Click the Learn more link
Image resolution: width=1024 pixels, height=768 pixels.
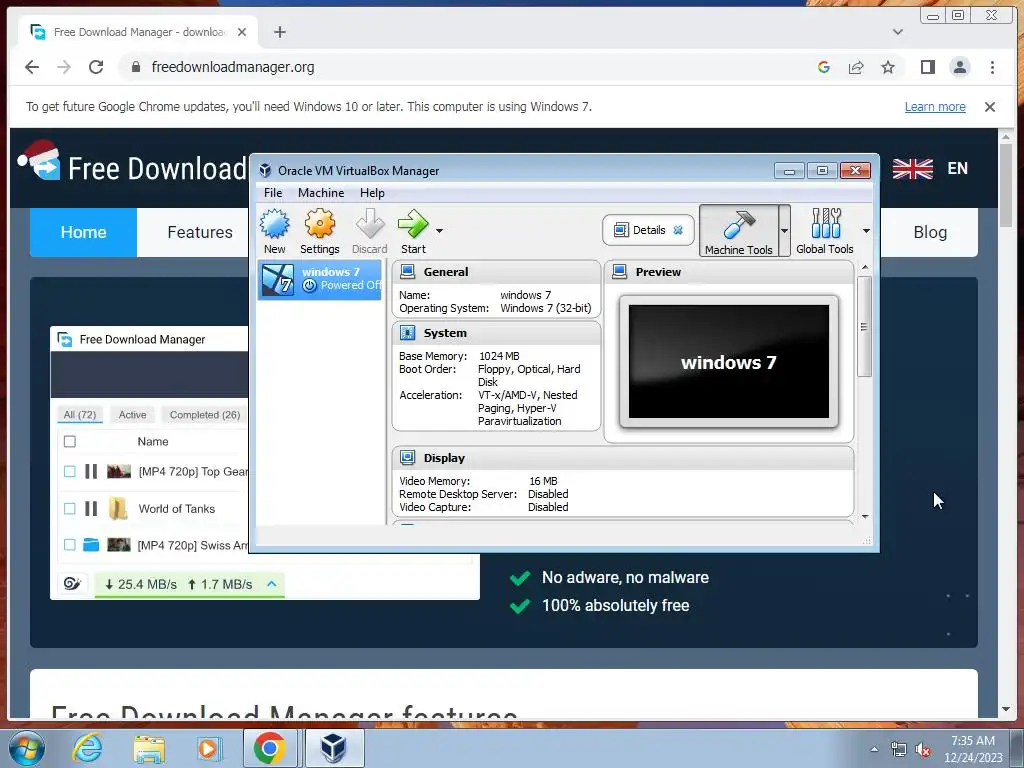tap(935, 106)
